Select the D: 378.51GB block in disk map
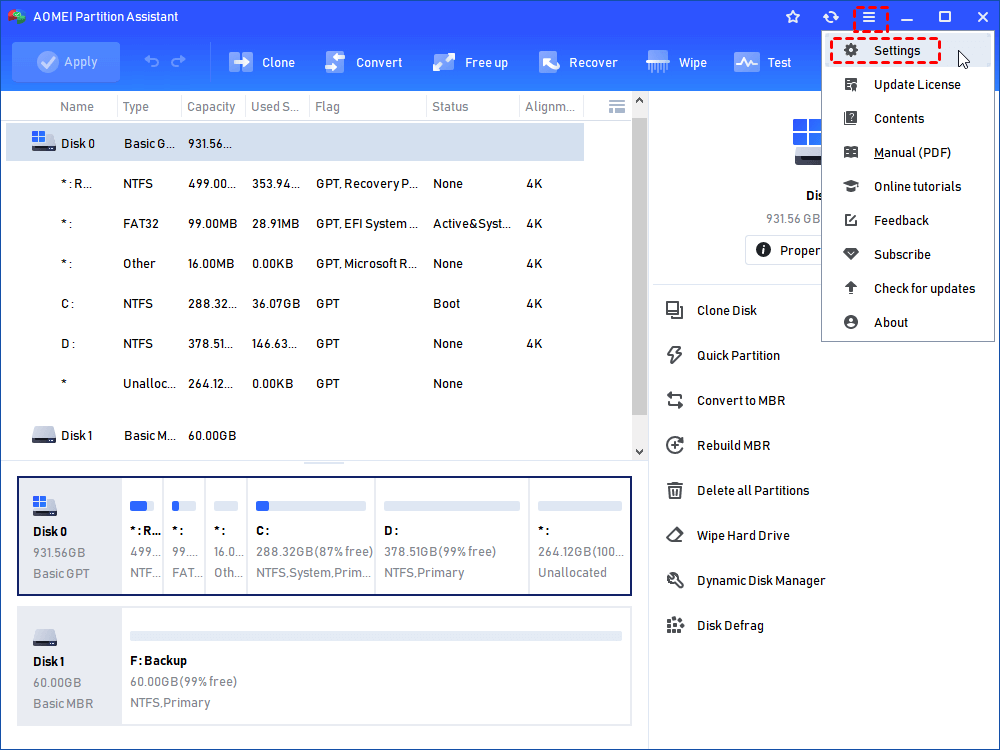 click(x=452, y=536)
